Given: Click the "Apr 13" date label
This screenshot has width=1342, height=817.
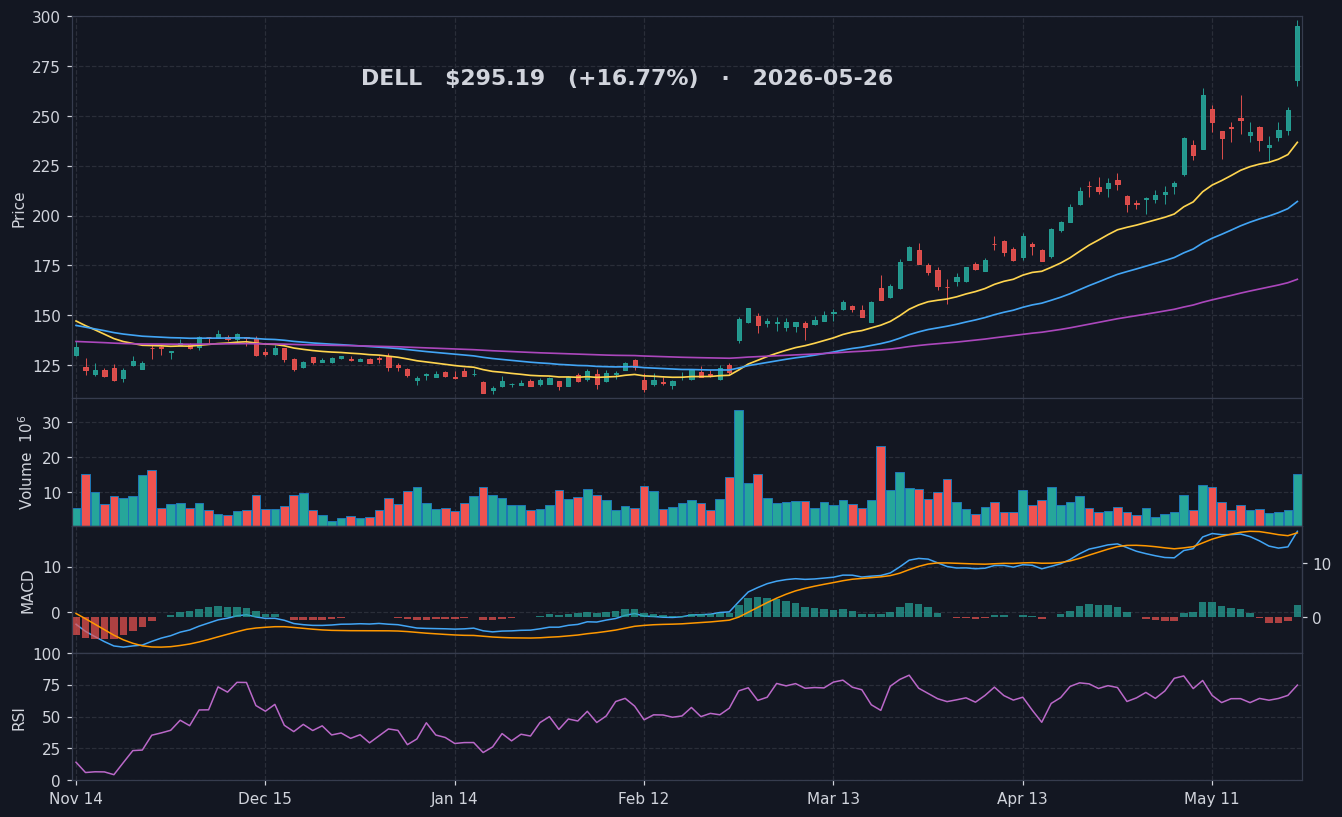Looking at the screenshot, I should (x=1023, y=799).
